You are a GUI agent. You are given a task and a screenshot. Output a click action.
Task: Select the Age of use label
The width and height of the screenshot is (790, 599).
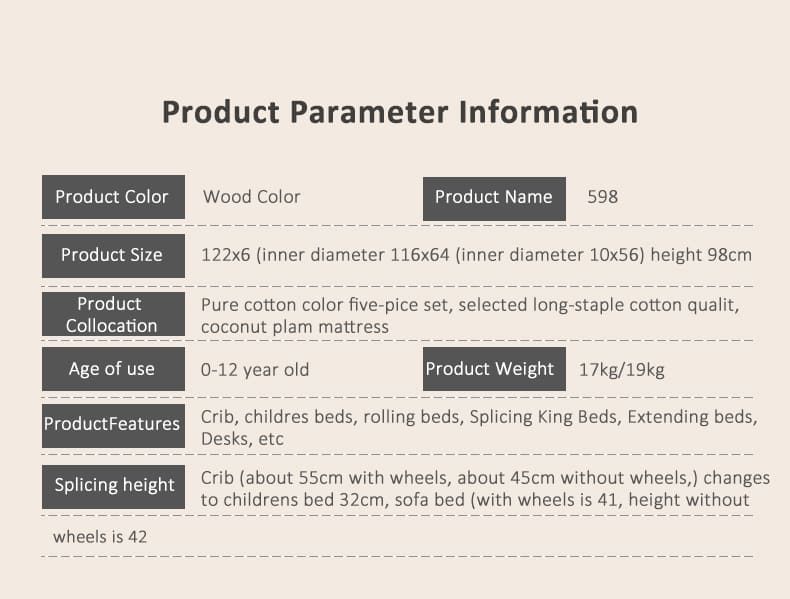click(113, 369)
